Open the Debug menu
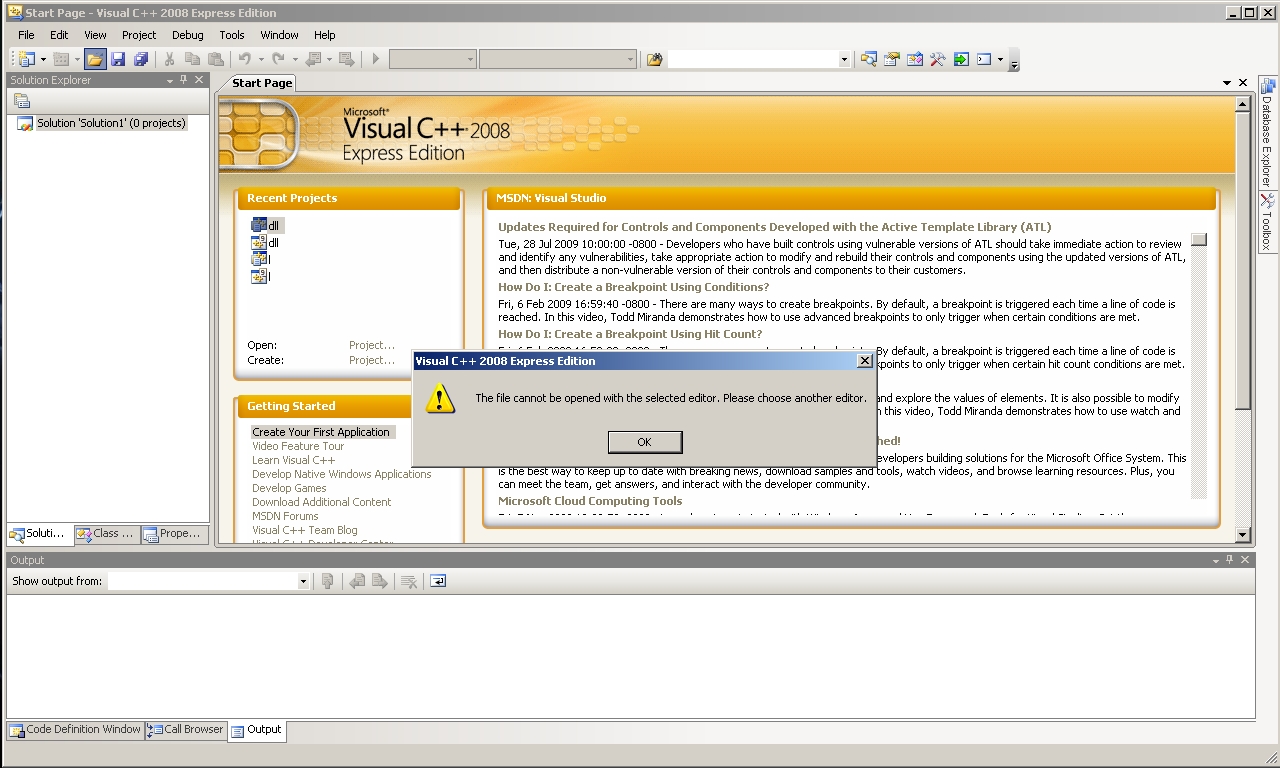The width and height of the screenshot is (1280, 768). pos(187,35)
